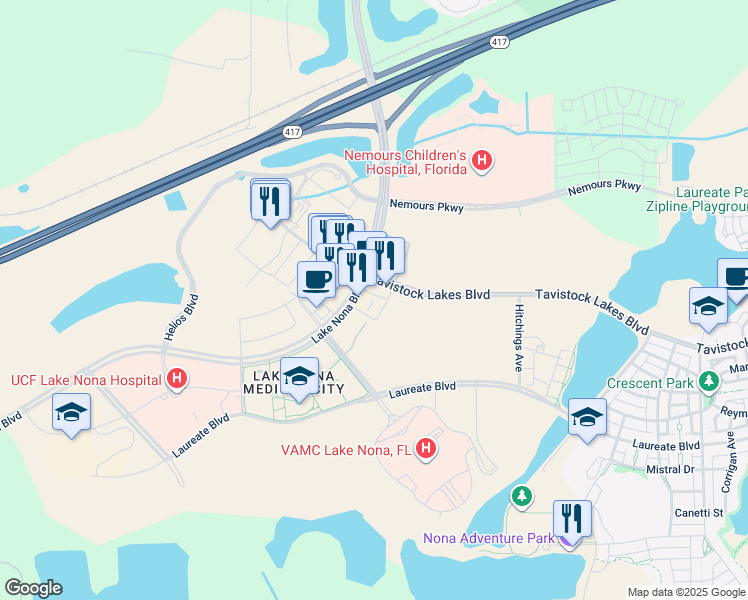This screenshot has height=600, width=748.
Task: Click the Nemours Children's Hospital, Florida label
Action: coord(405,162)
